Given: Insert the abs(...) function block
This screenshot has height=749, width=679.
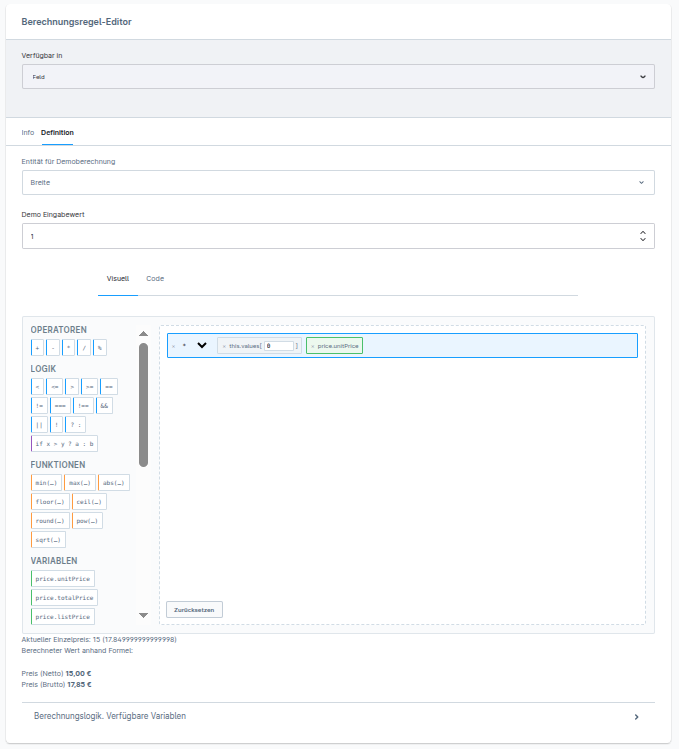Looking at the screenshot, I should pyautogui.click(x=114, y=482).
